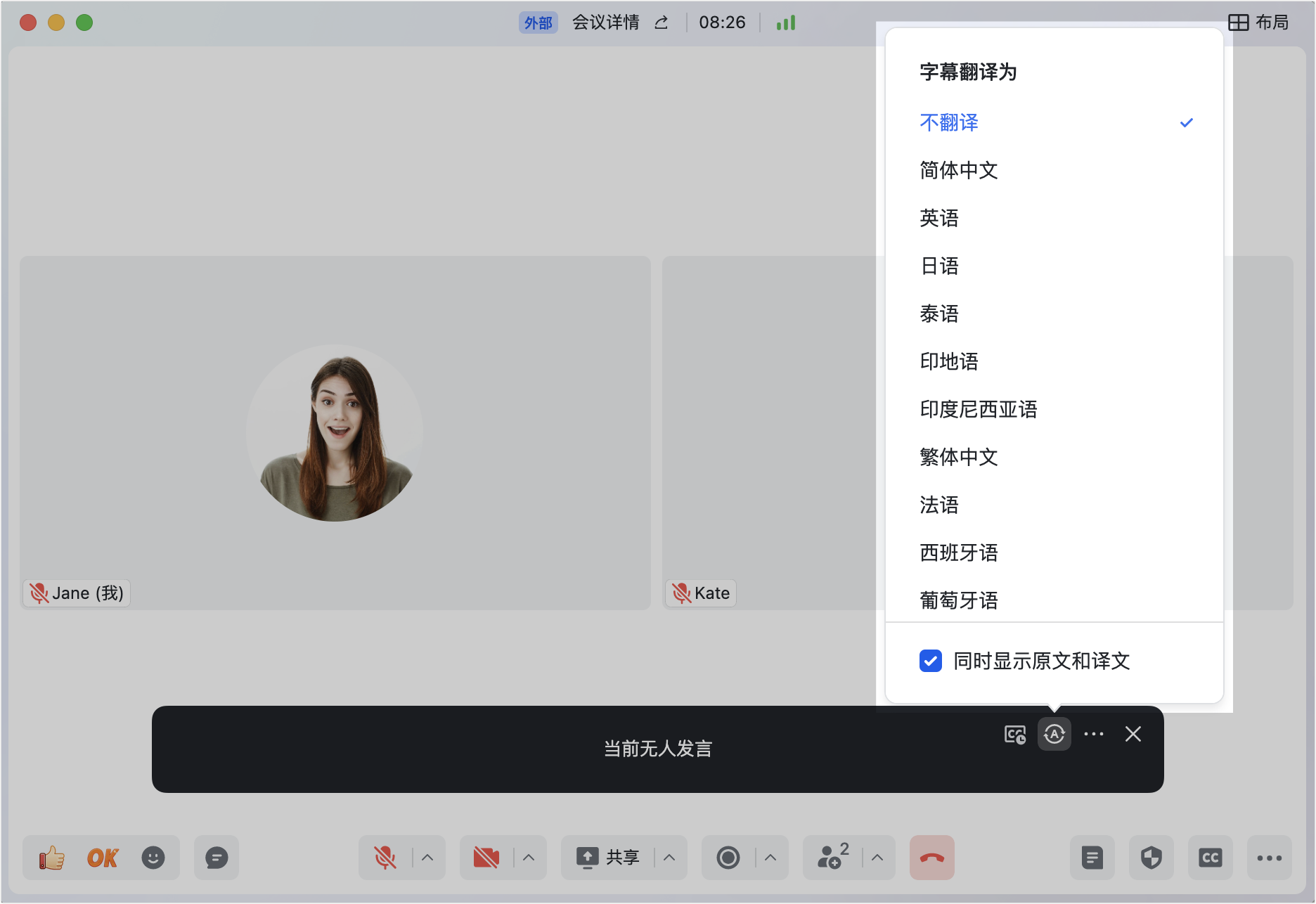Send the OK reaction
The height and width of the screenshot is (904, 1316).
103,858
